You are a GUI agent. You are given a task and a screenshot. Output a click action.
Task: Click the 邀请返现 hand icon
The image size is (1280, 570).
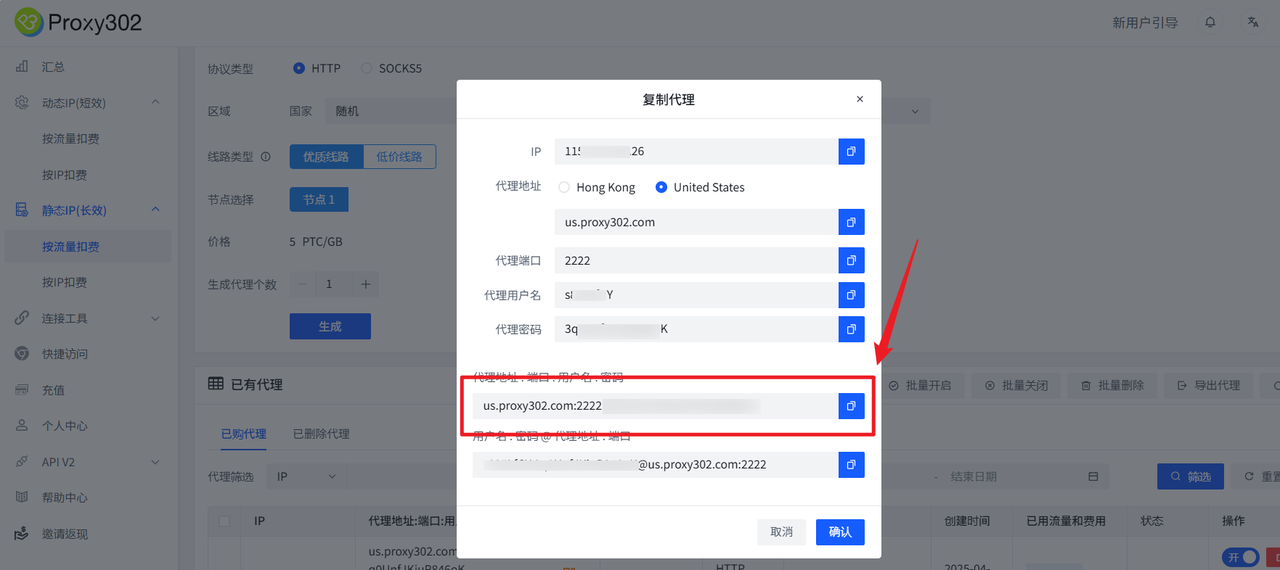22,533
